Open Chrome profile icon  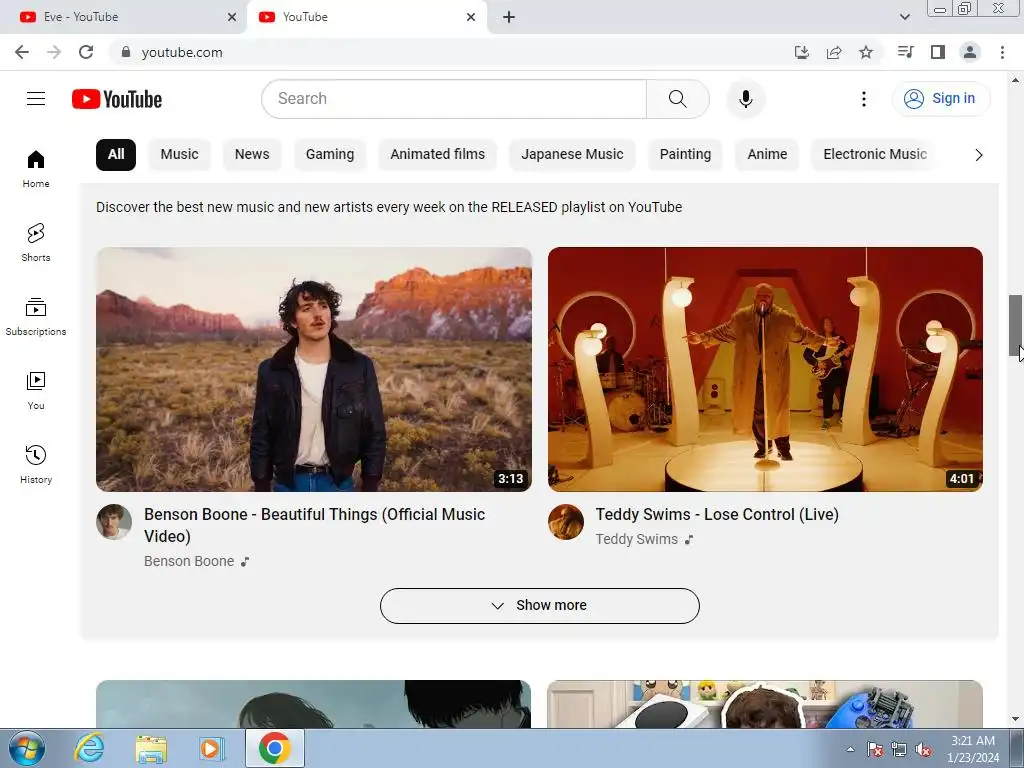(970, 52)
